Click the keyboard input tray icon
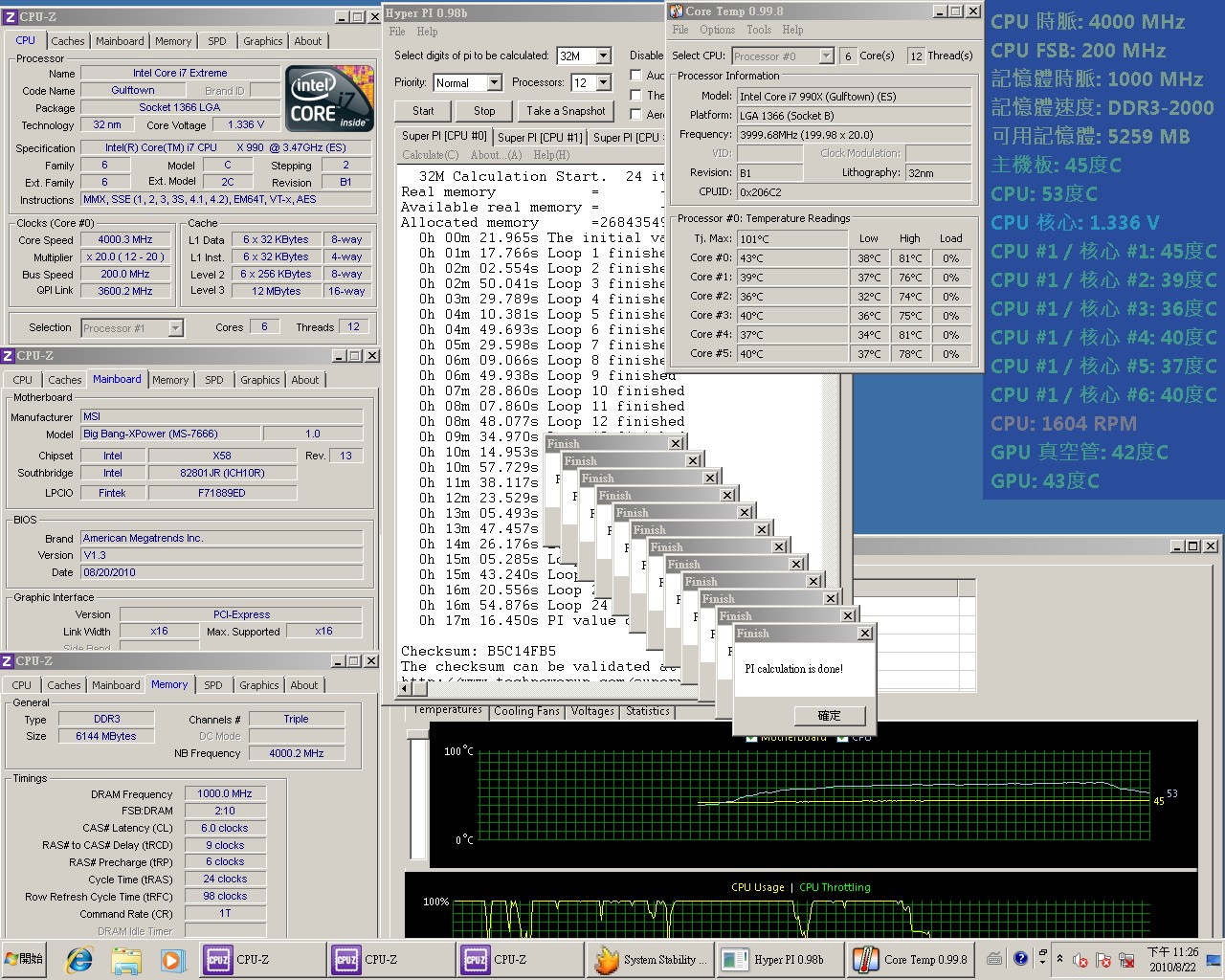The width and height of the screenshot is (1225, 980). pyautogui.click(x=994, y=959)
